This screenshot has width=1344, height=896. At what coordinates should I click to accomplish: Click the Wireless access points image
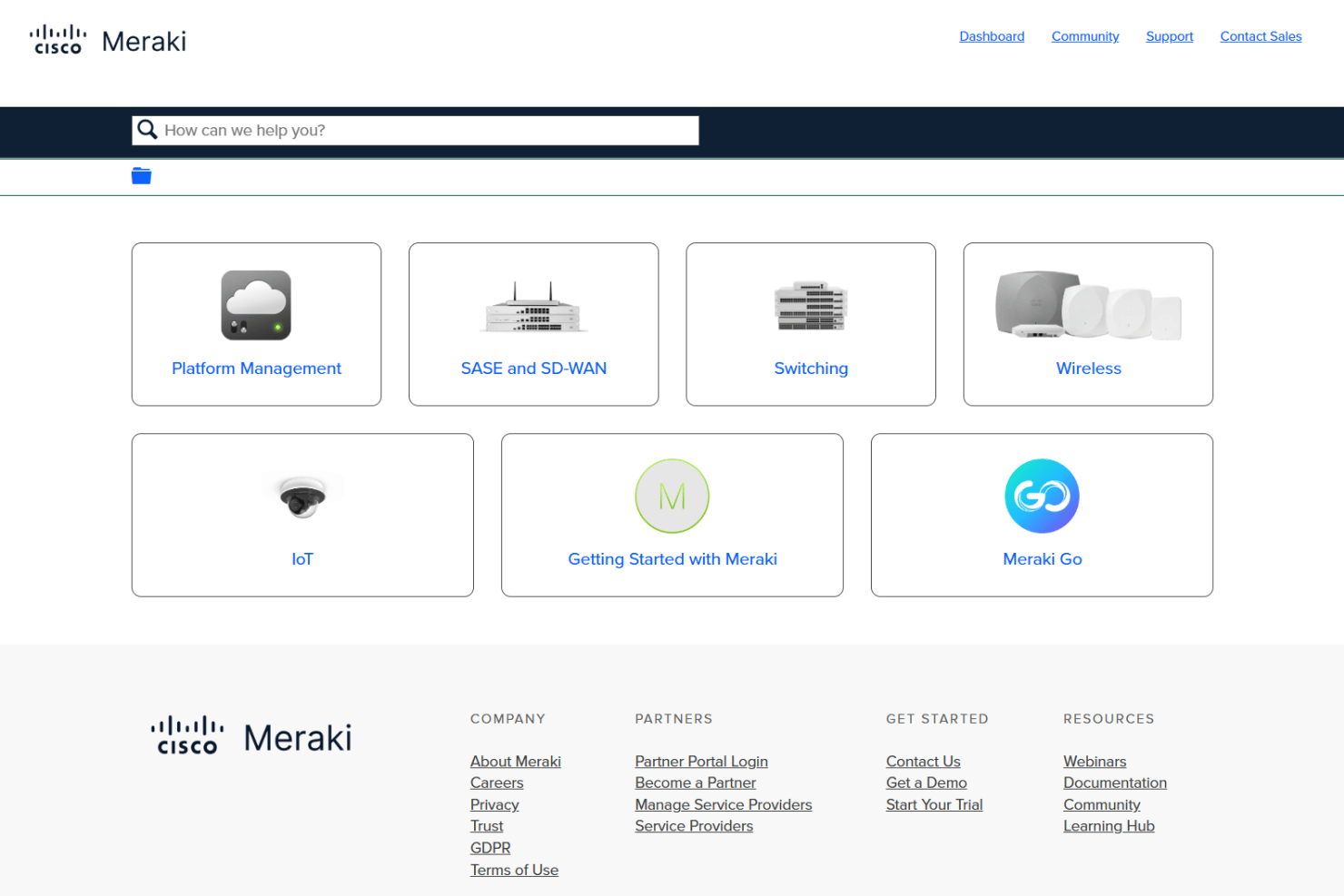tap(1088, 305)
